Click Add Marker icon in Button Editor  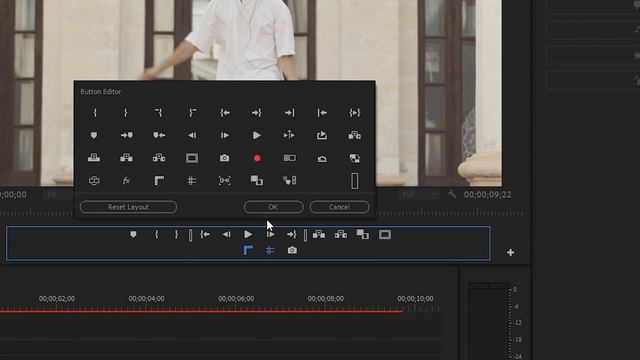[94, 135]
